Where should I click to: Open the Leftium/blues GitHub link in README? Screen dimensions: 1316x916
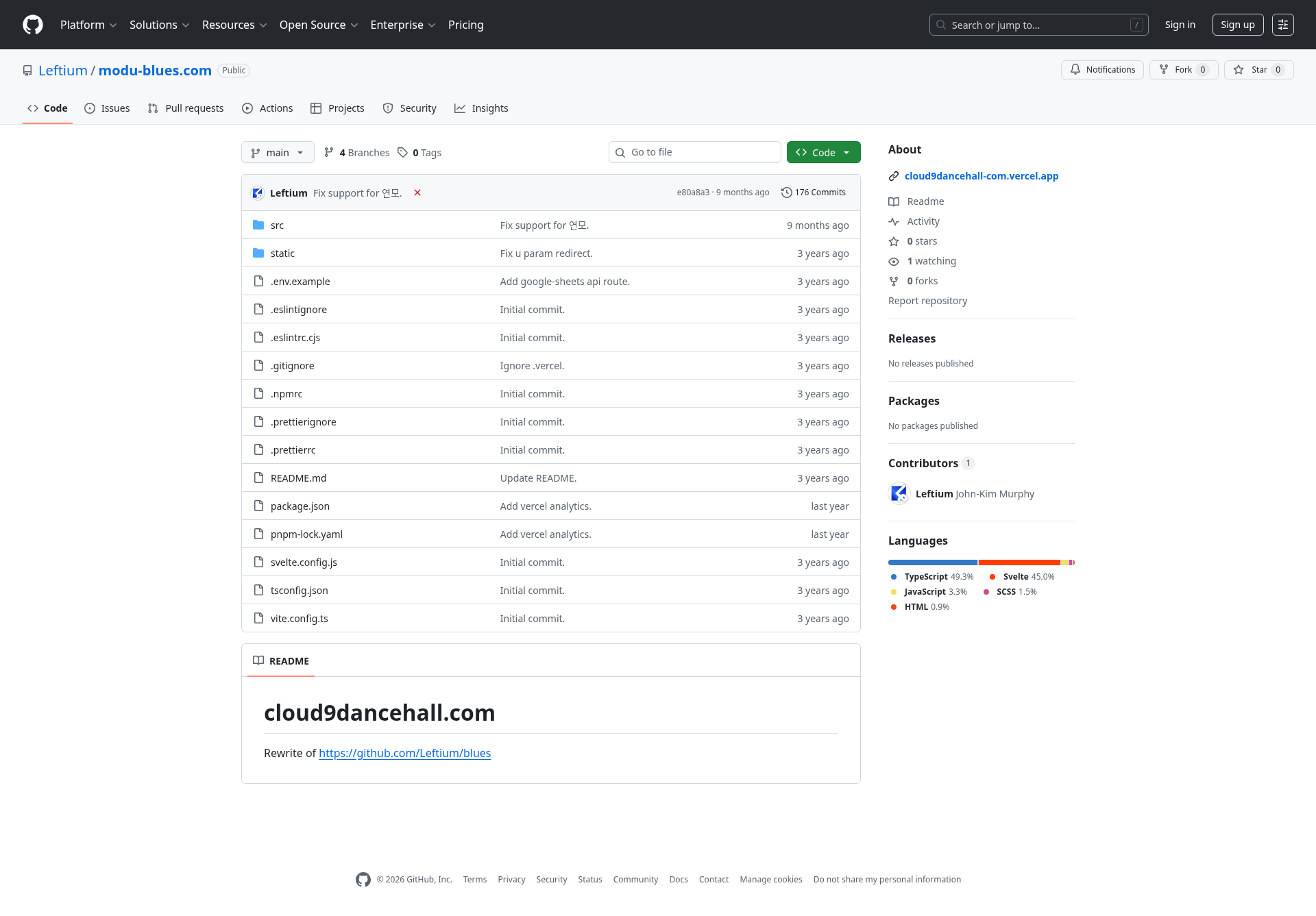405,753
